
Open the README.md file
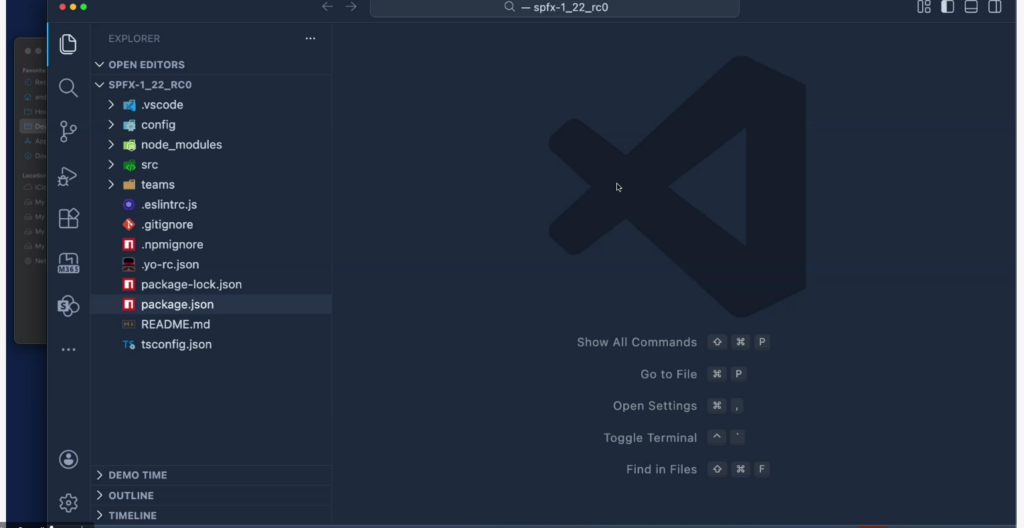coord(211,324)
